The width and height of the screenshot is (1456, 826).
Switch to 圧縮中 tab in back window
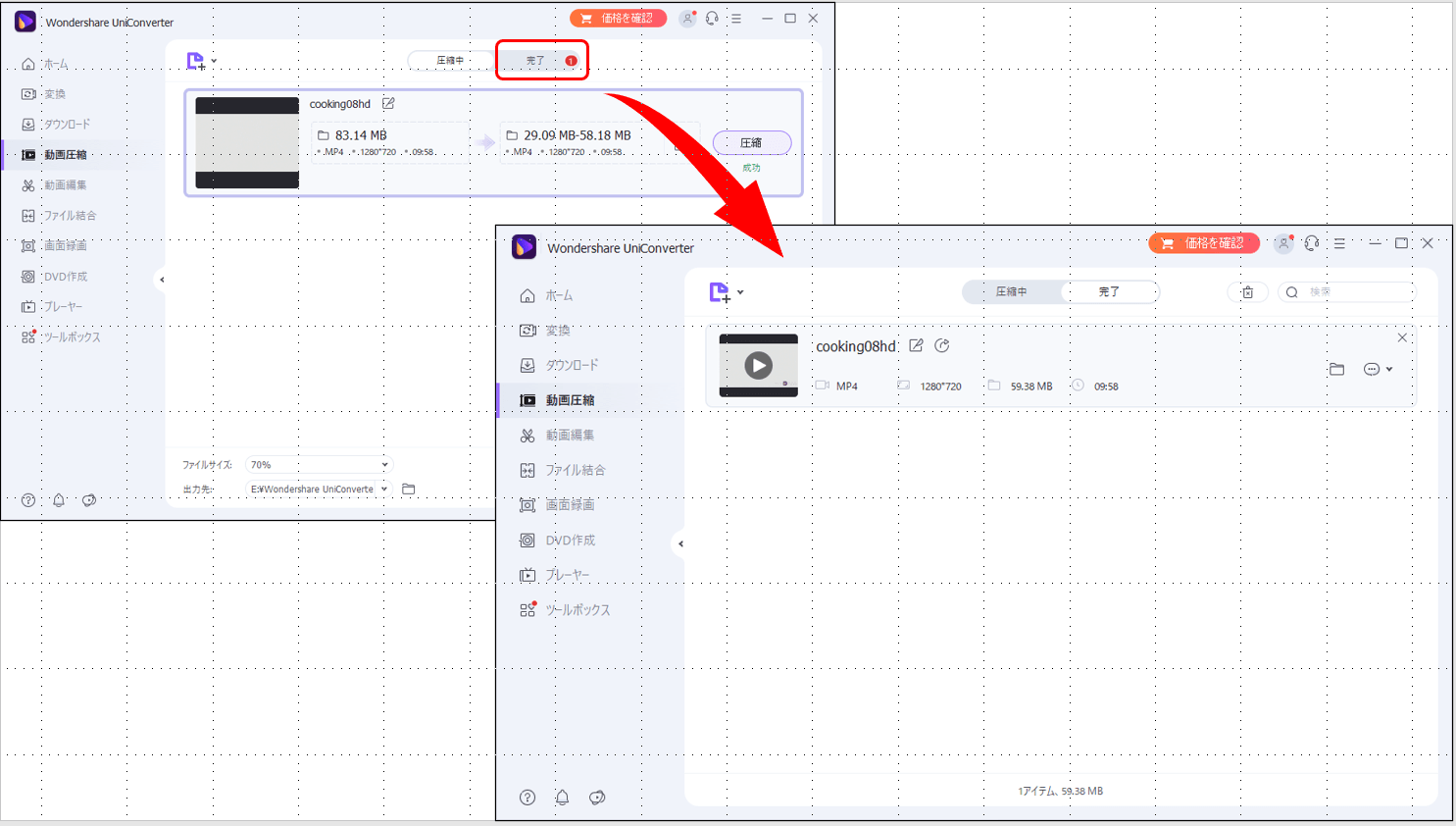(x=450, y=61)
